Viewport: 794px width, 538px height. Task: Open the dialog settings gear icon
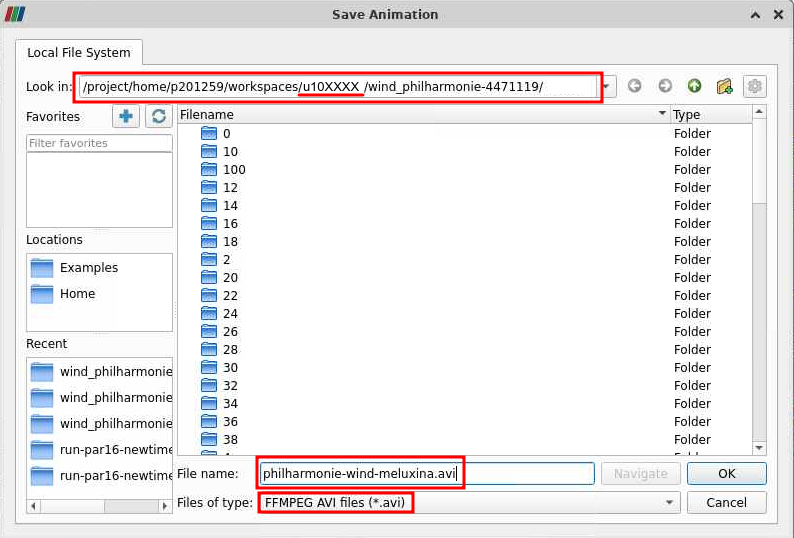coord(754,87)
